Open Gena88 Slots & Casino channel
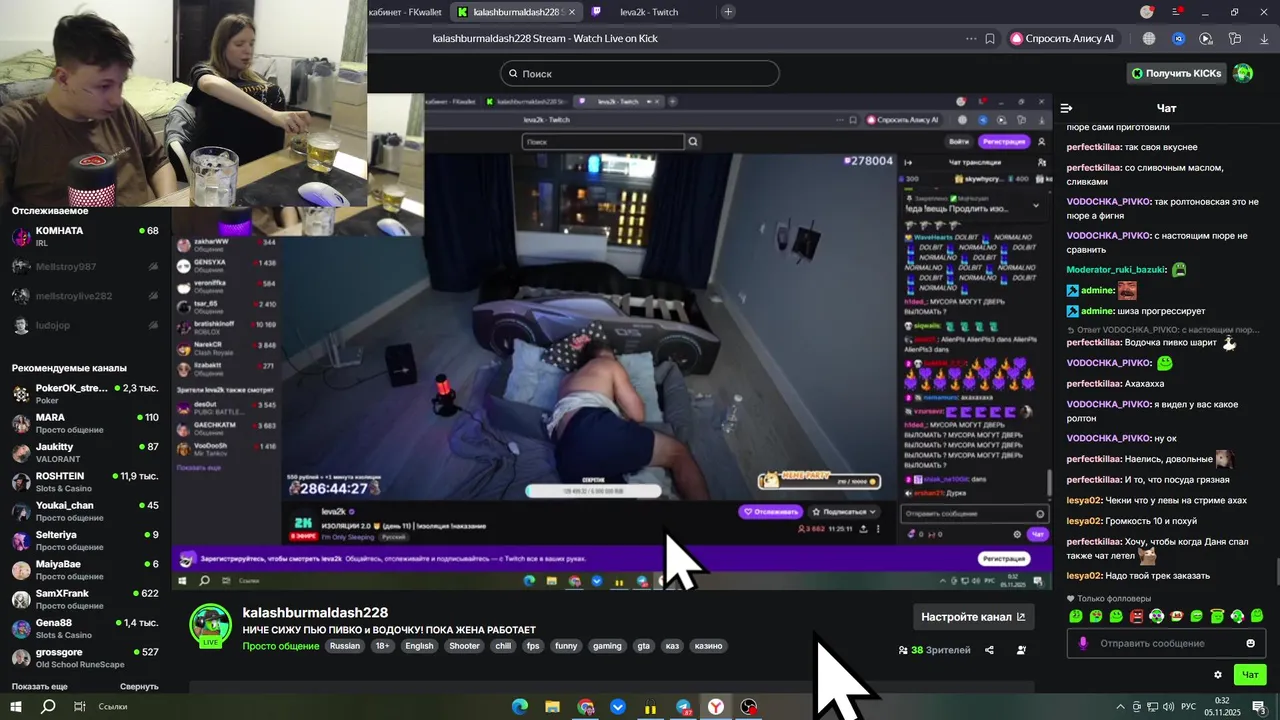 pyautogui.click(x=85, y=629)
